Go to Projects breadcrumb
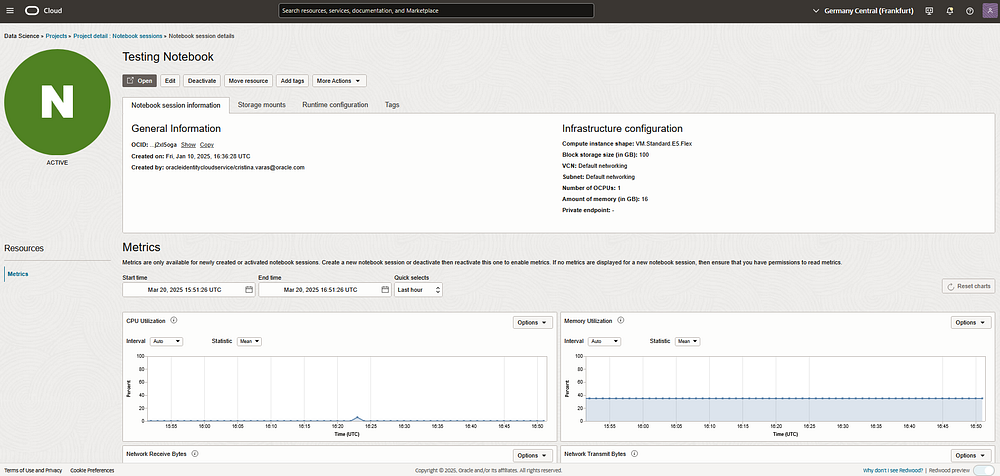1000x476 pixels. click(x=56, y=36)
